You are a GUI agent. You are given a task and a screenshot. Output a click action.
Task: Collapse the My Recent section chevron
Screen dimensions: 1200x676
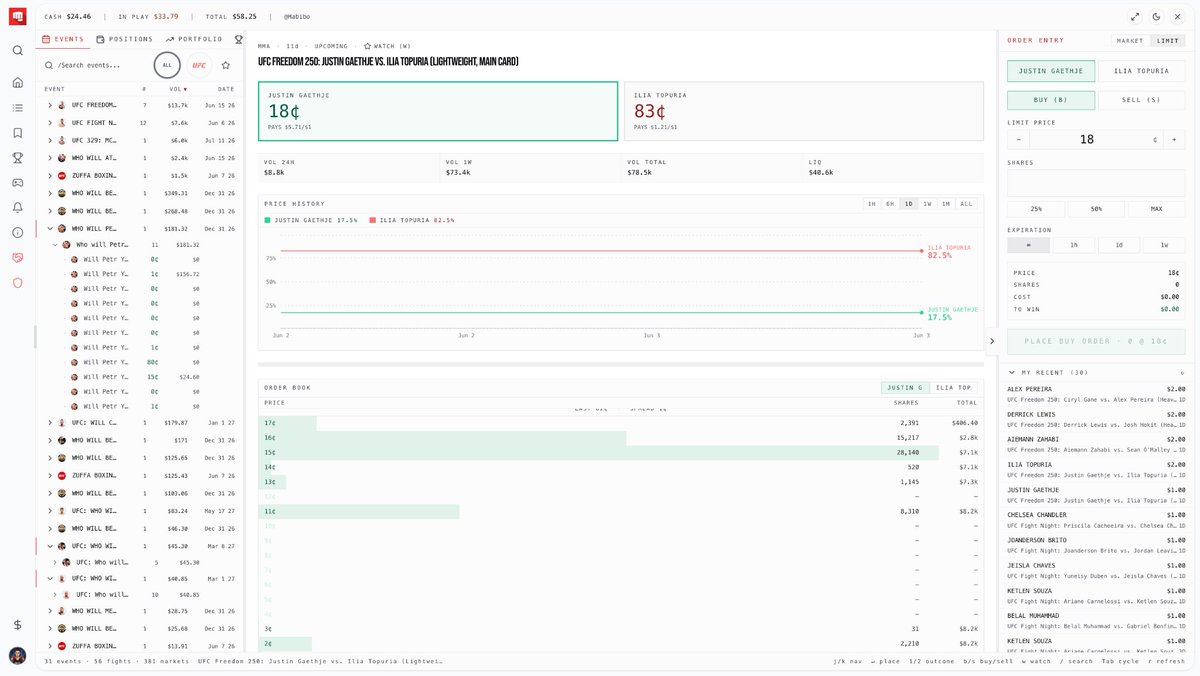tap(1011, 372)
